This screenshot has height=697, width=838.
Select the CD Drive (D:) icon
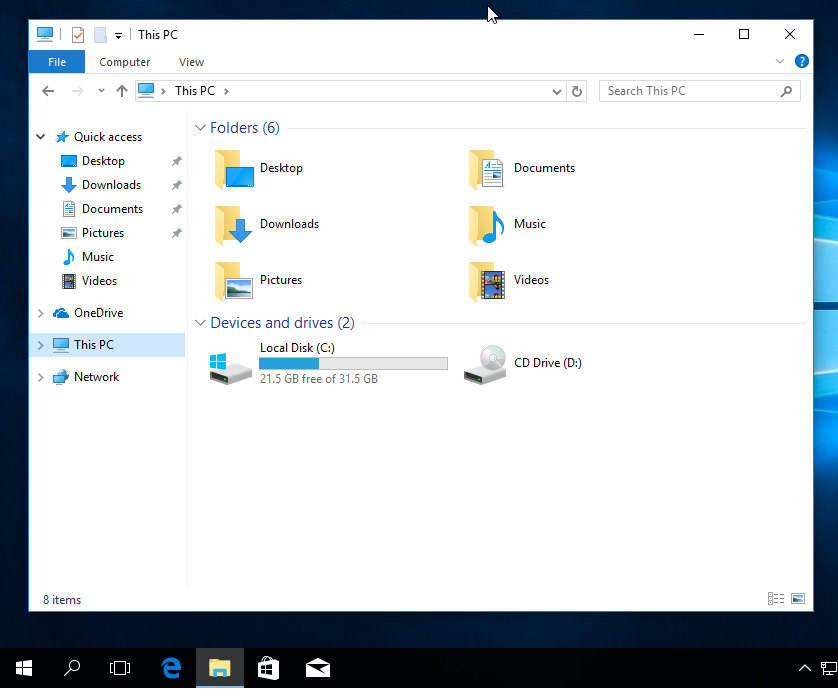click(x=486, y=365)
